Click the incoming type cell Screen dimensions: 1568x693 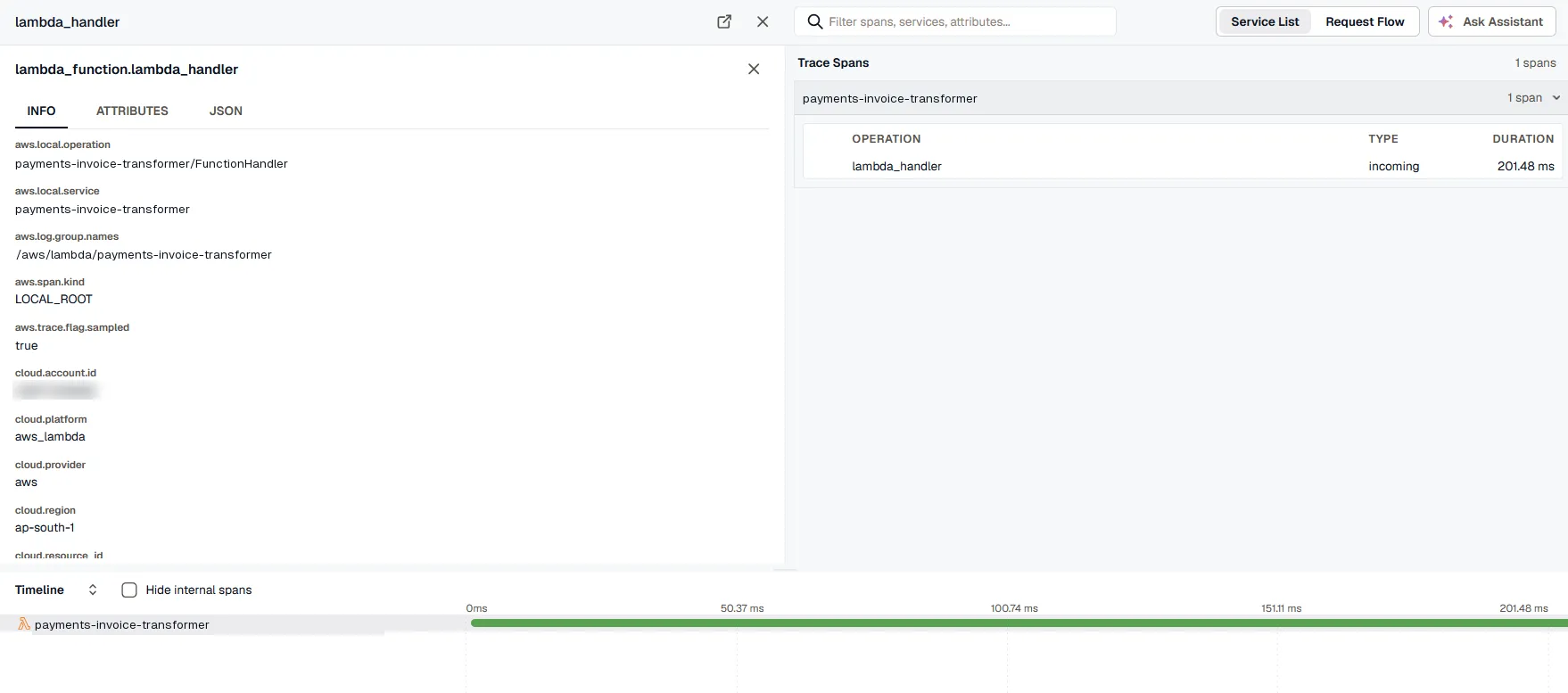[1394, 166]
